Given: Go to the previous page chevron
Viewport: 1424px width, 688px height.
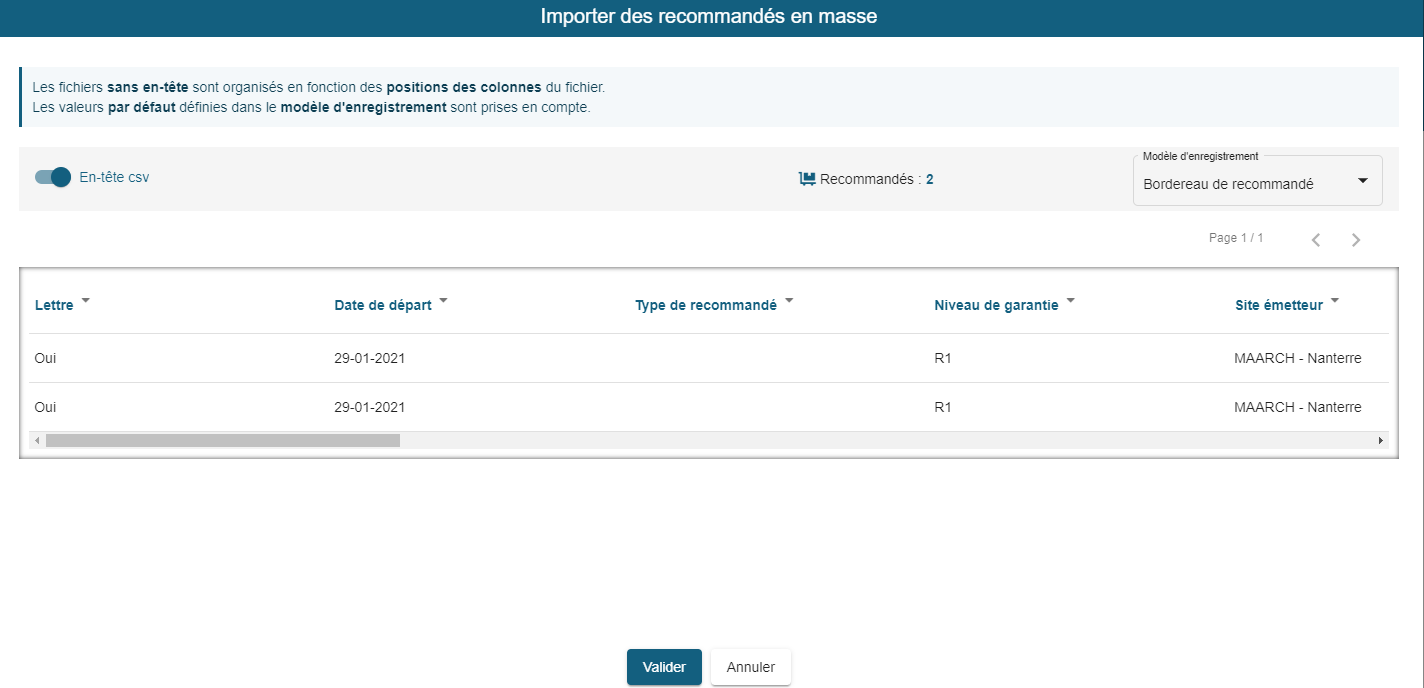Looking at the screenshot, I should click(1316, 240).
